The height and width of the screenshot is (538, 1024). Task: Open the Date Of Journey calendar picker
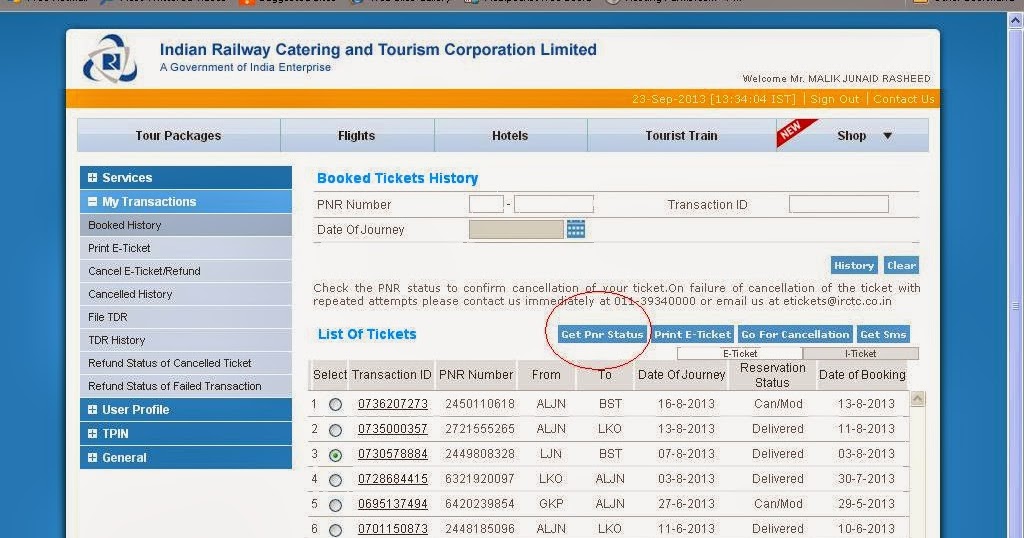(575, 229)
